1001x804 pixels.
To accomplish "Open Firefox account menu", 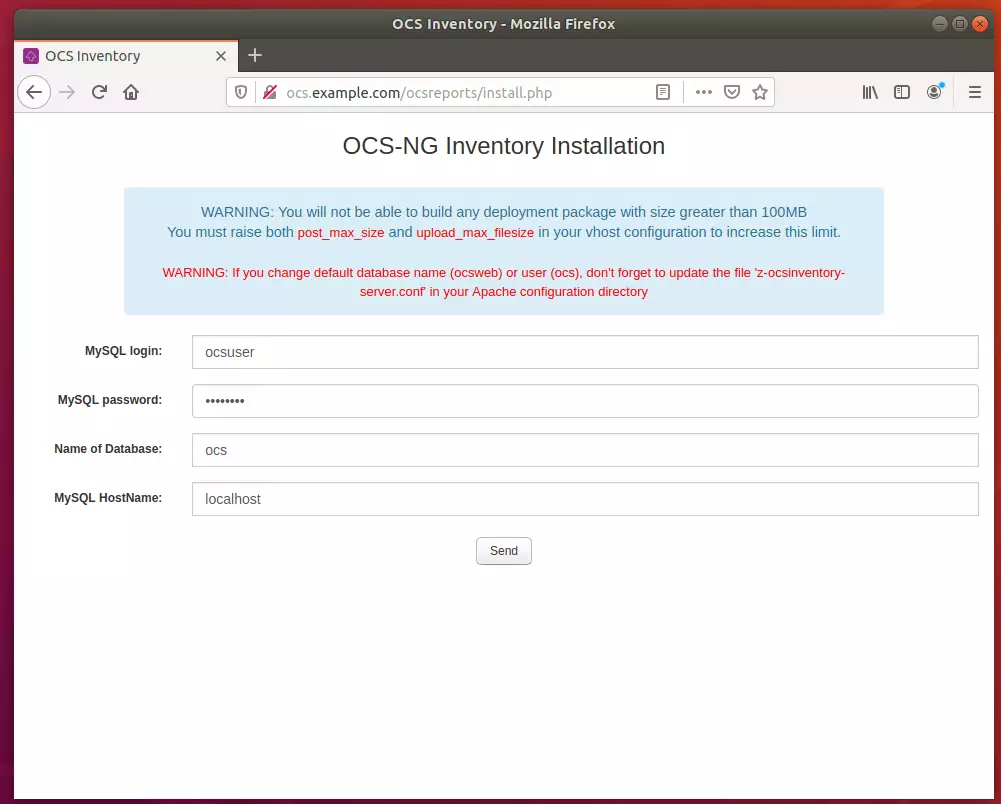I will (x=935, y=92).
